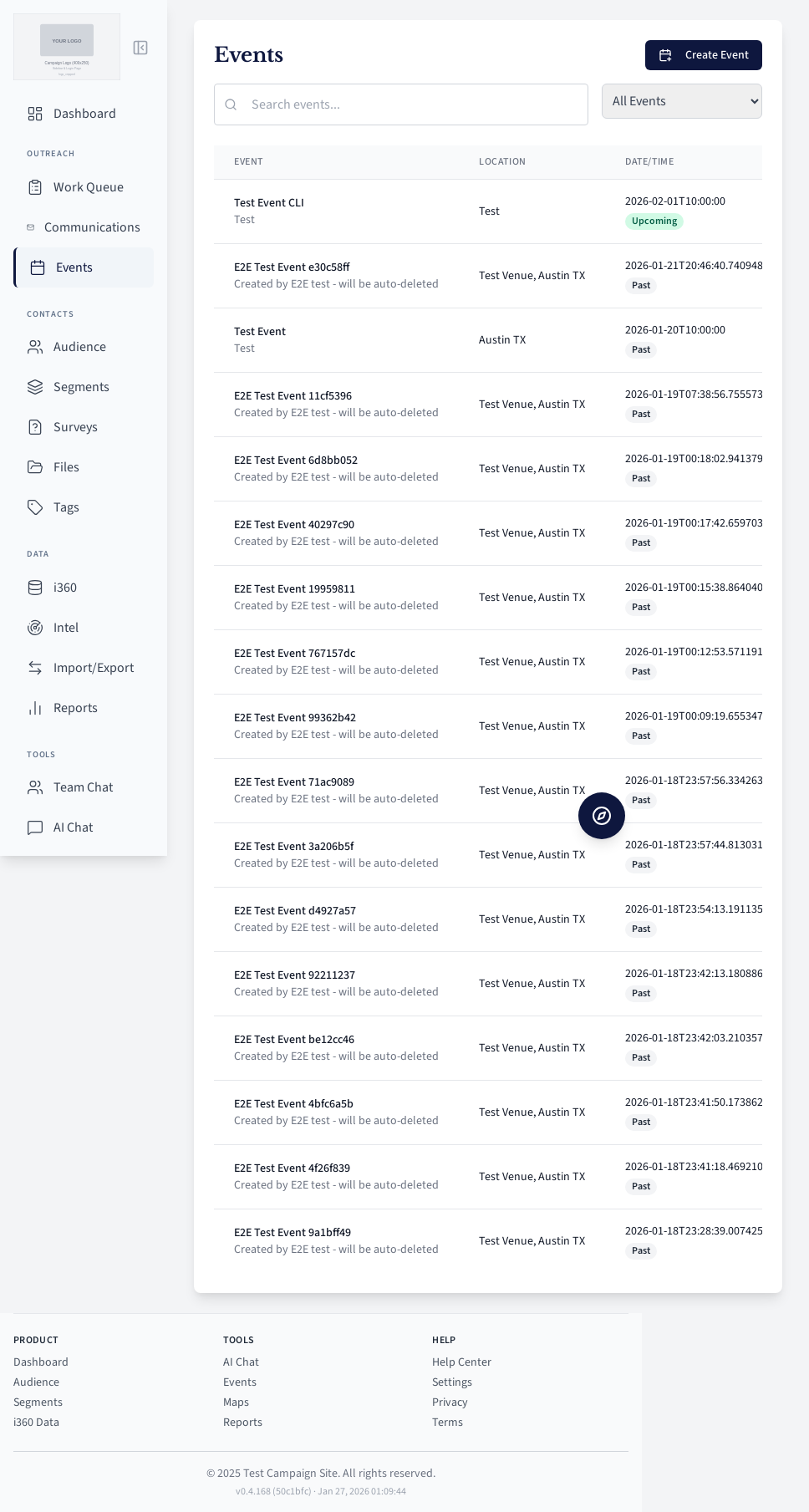
Task: Open the Reports bar chart icon
Action: (x=35, y=708)
